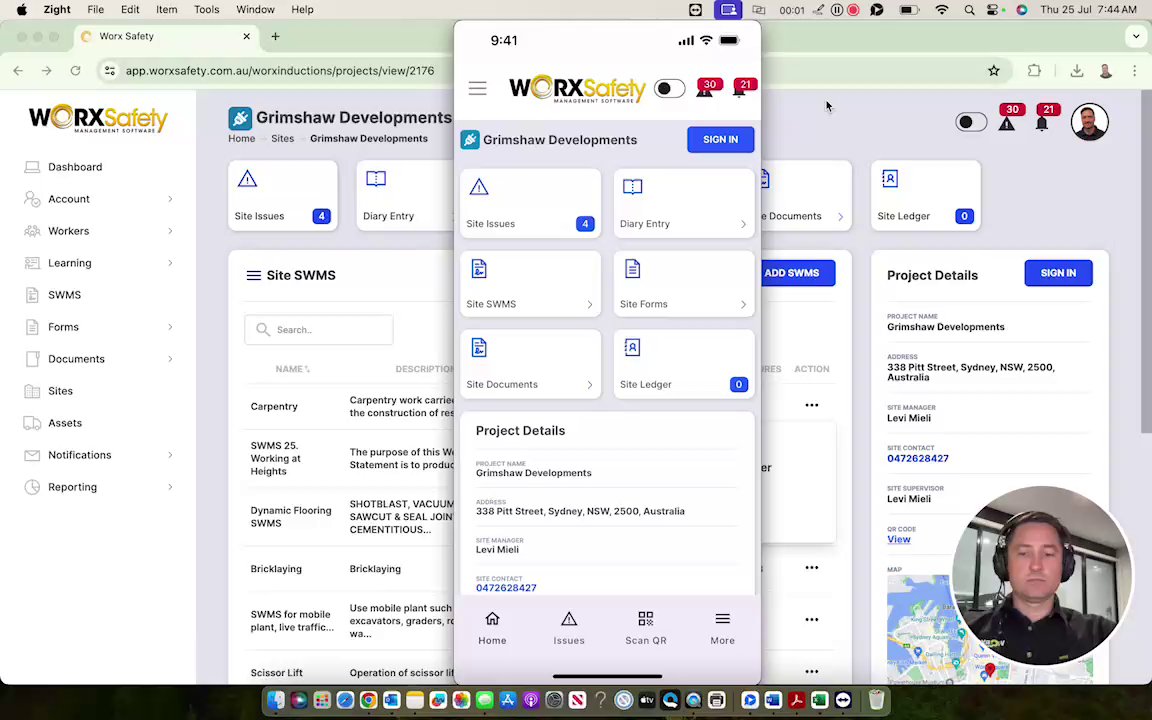Bookmark this page with the star icon
This screenshot has width=1152, height=720.
pyautogui.click(x=993, y=71)
